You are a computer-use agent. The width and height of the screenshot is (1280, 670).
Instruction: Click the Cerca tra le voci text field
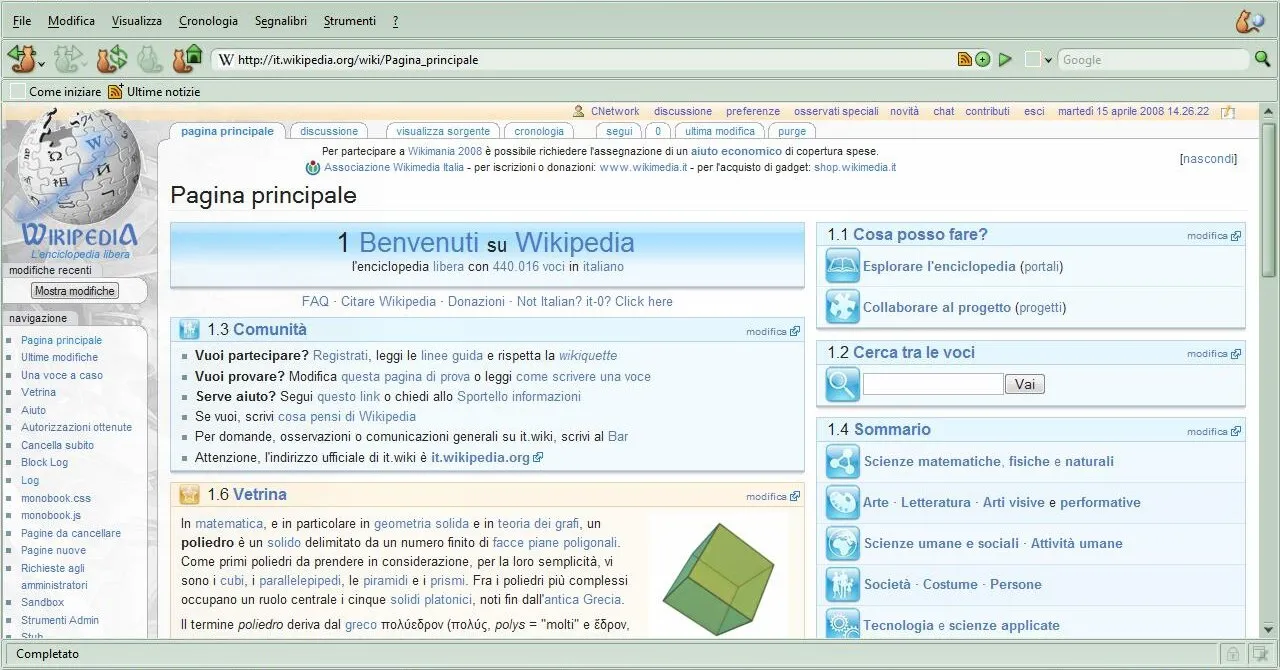tap(933, 384)
